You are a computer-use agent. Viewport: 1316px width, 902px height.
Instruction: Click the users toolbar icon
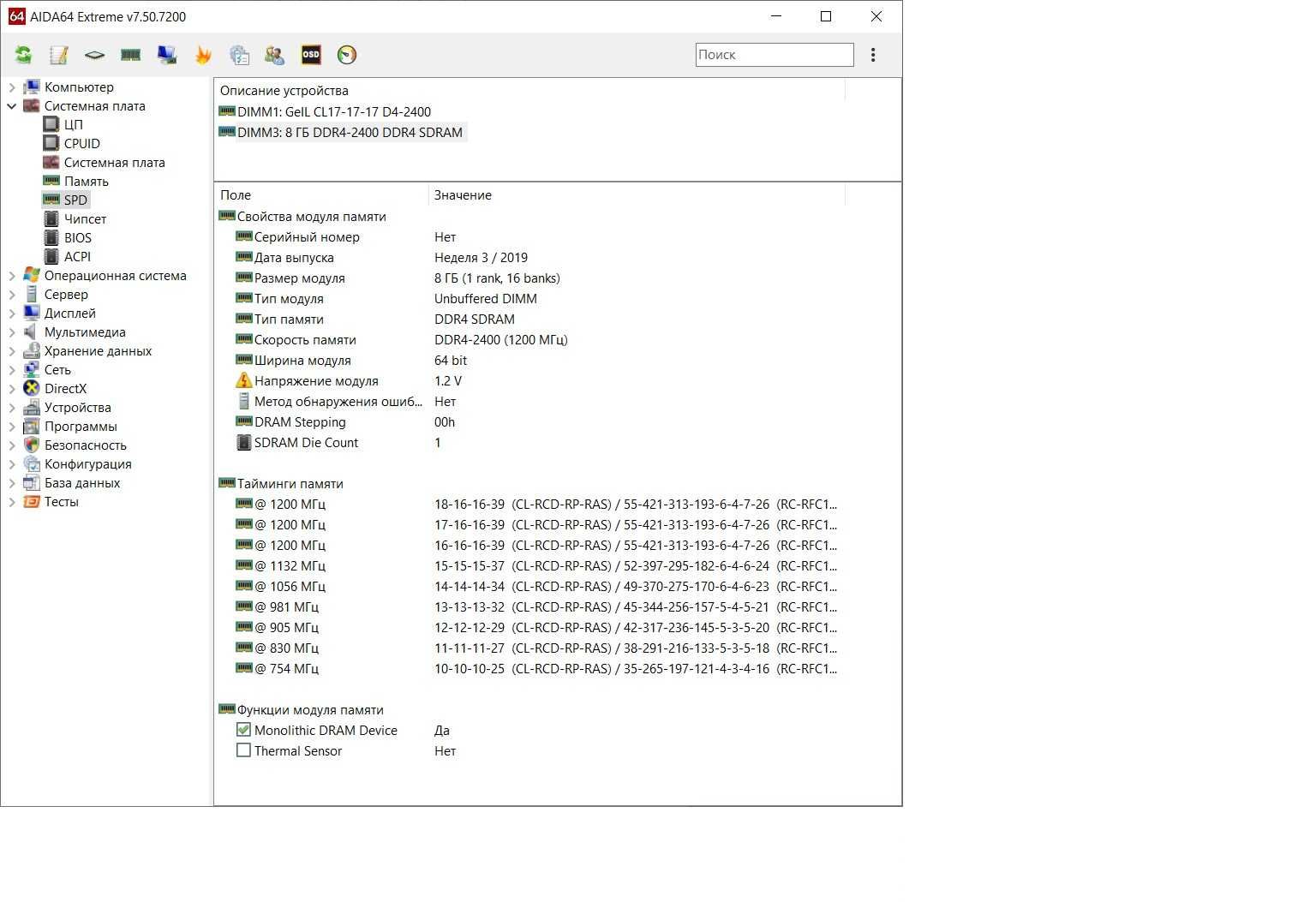[x=275, y=55]
